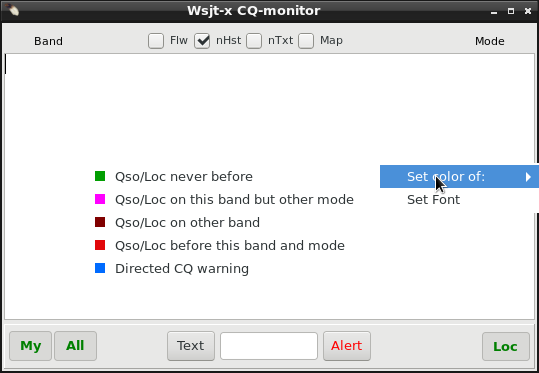
Task: Enable the Flw checkbox
Action: (x=156, y=41)
